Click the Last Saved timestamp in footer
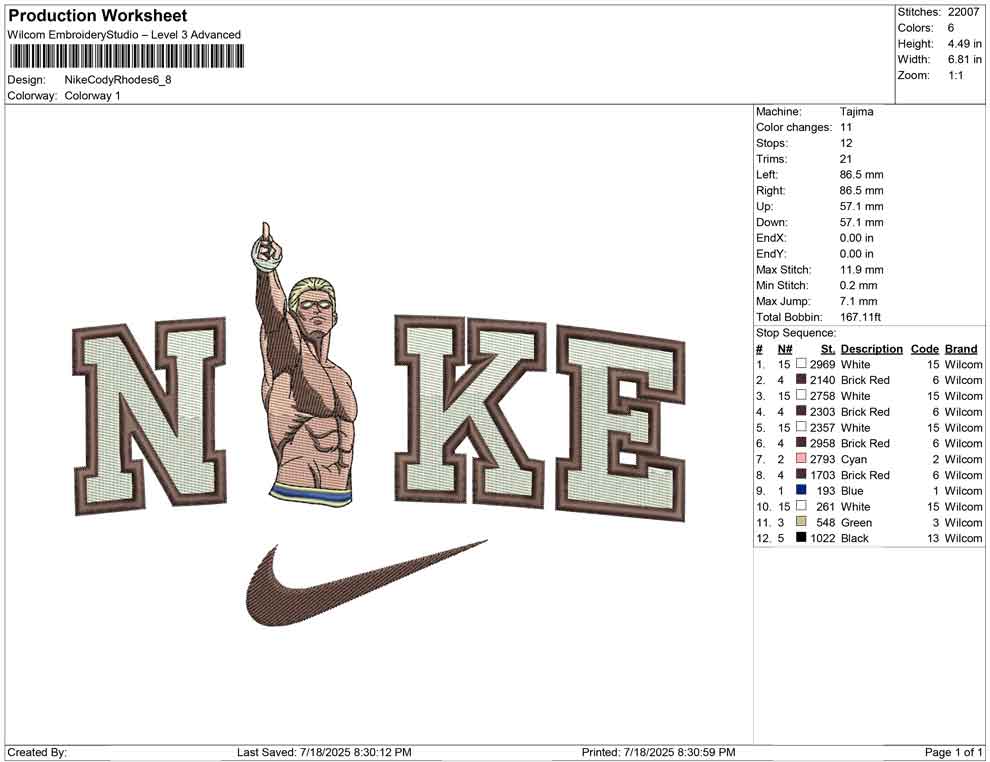 (x=324, y=752)
